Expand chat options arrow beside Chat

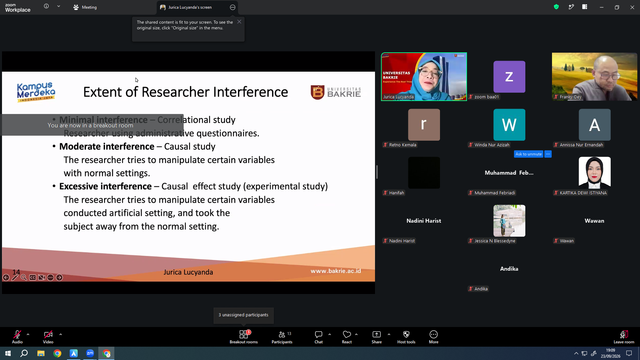tap(329, 334)
